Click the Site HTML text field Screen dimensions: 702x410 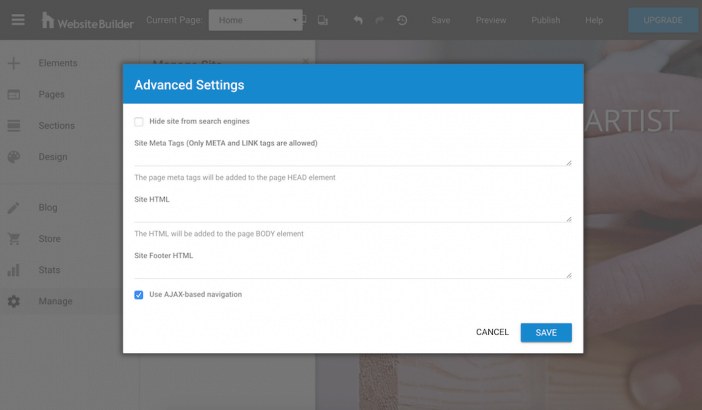pyautogui.click(x=353, y=215)
